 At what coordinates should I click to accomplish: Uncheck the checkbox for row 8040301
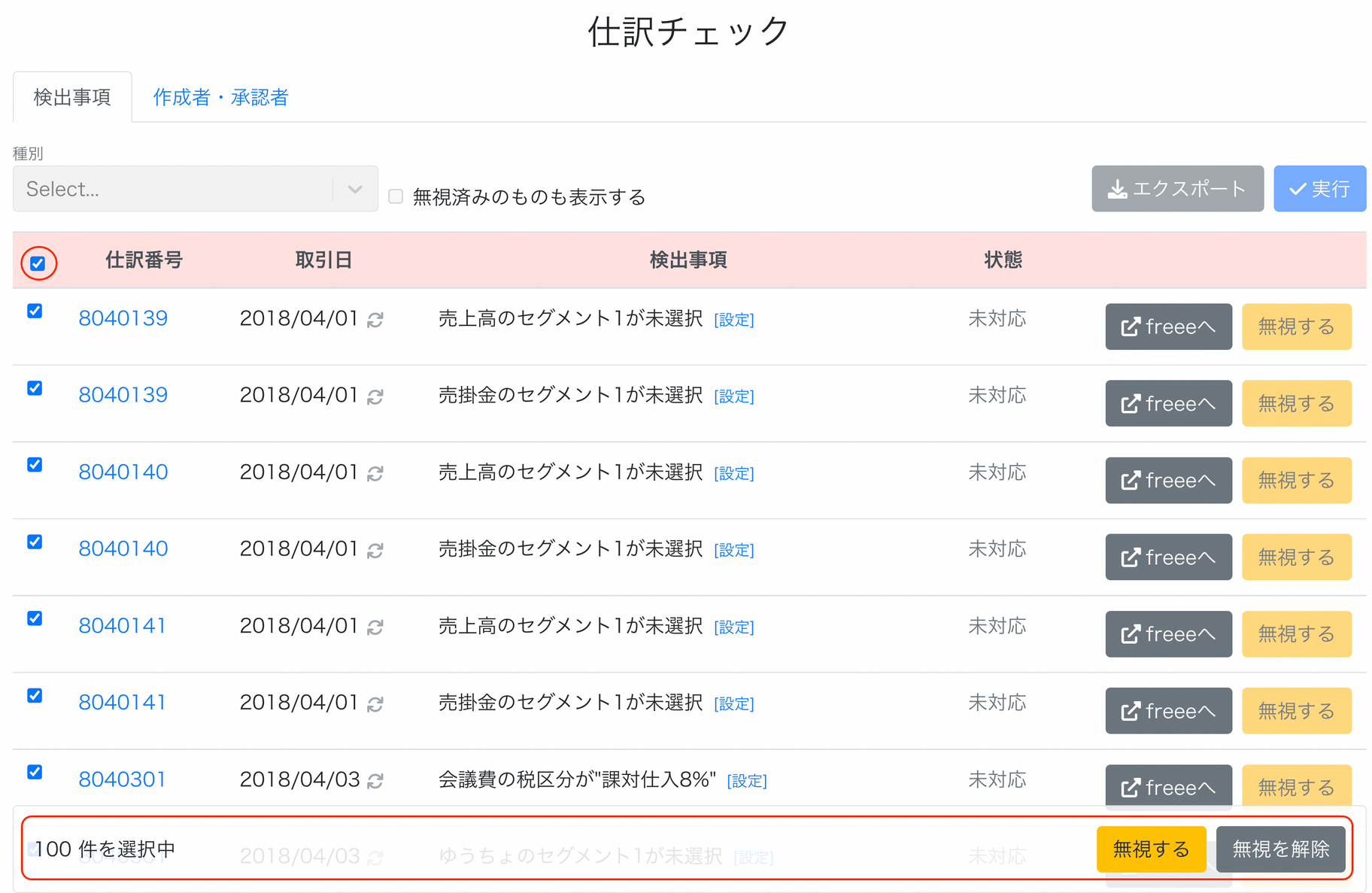35,772
